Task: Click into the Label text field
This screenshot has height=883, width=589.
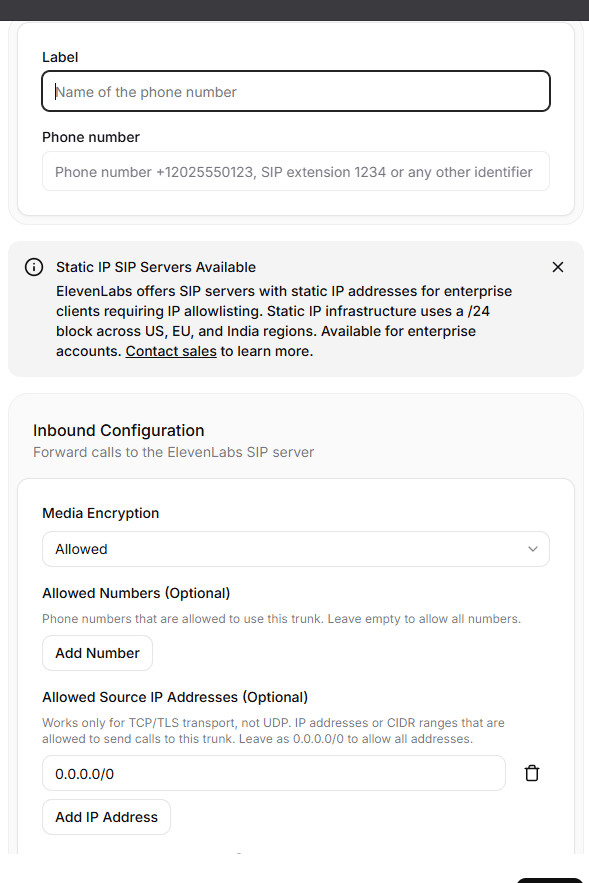Action: (295, 91)
